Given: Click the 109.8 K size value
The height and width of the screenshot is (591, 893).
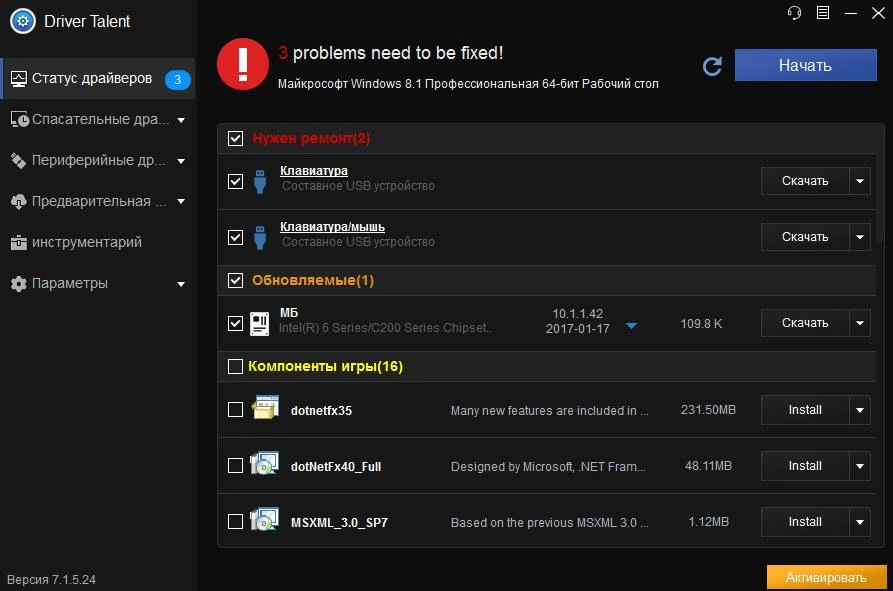Looking at the screenshot, I should pyautogui.click(x=701, y=323).
